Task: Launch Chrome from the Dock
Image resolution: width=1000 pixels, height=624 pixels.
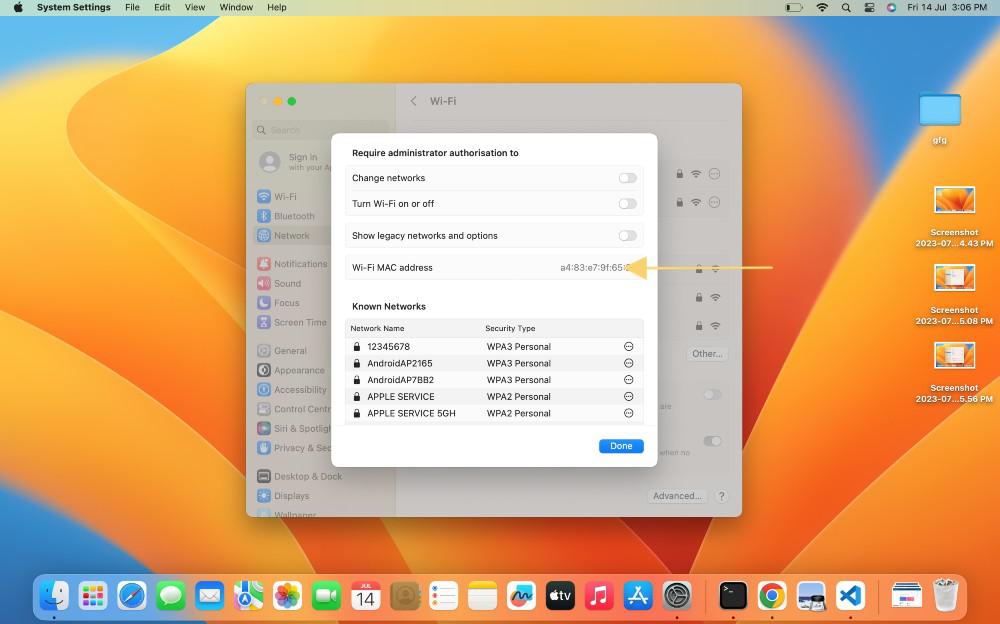Action: tap(772, 594)
